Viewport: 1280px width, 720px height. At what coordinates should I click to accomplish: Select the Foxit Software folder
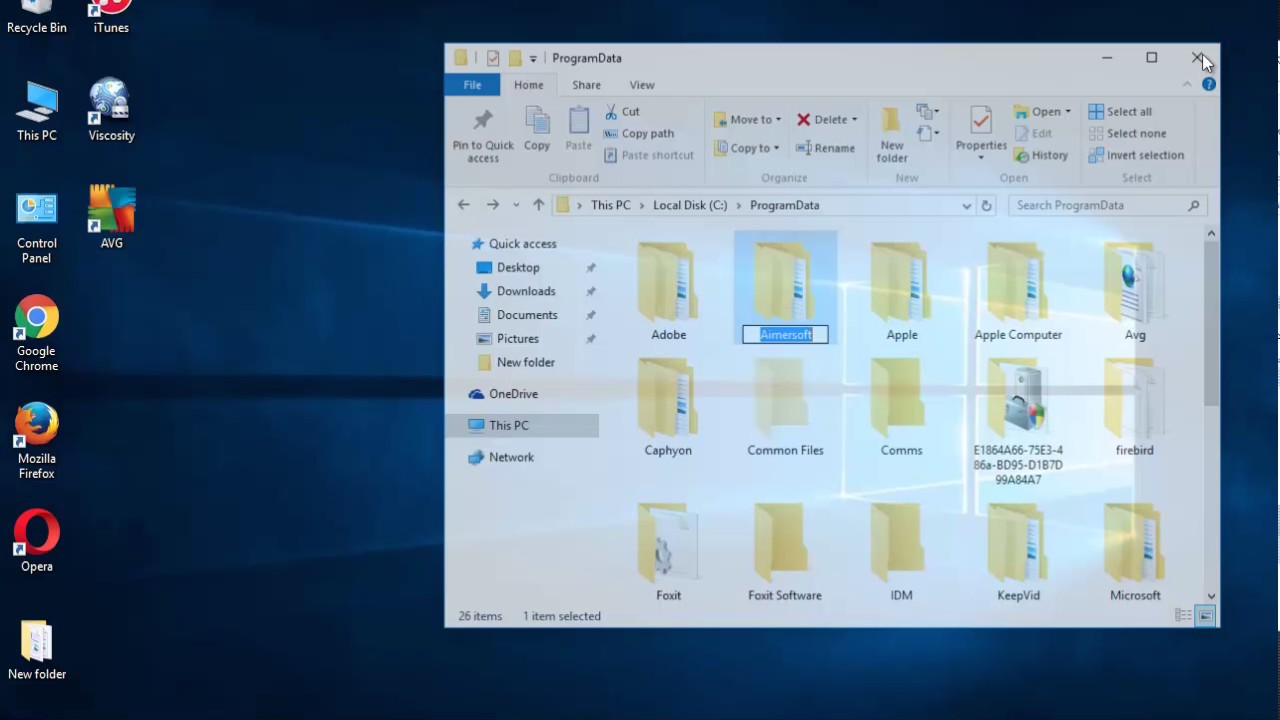point(784,552)
